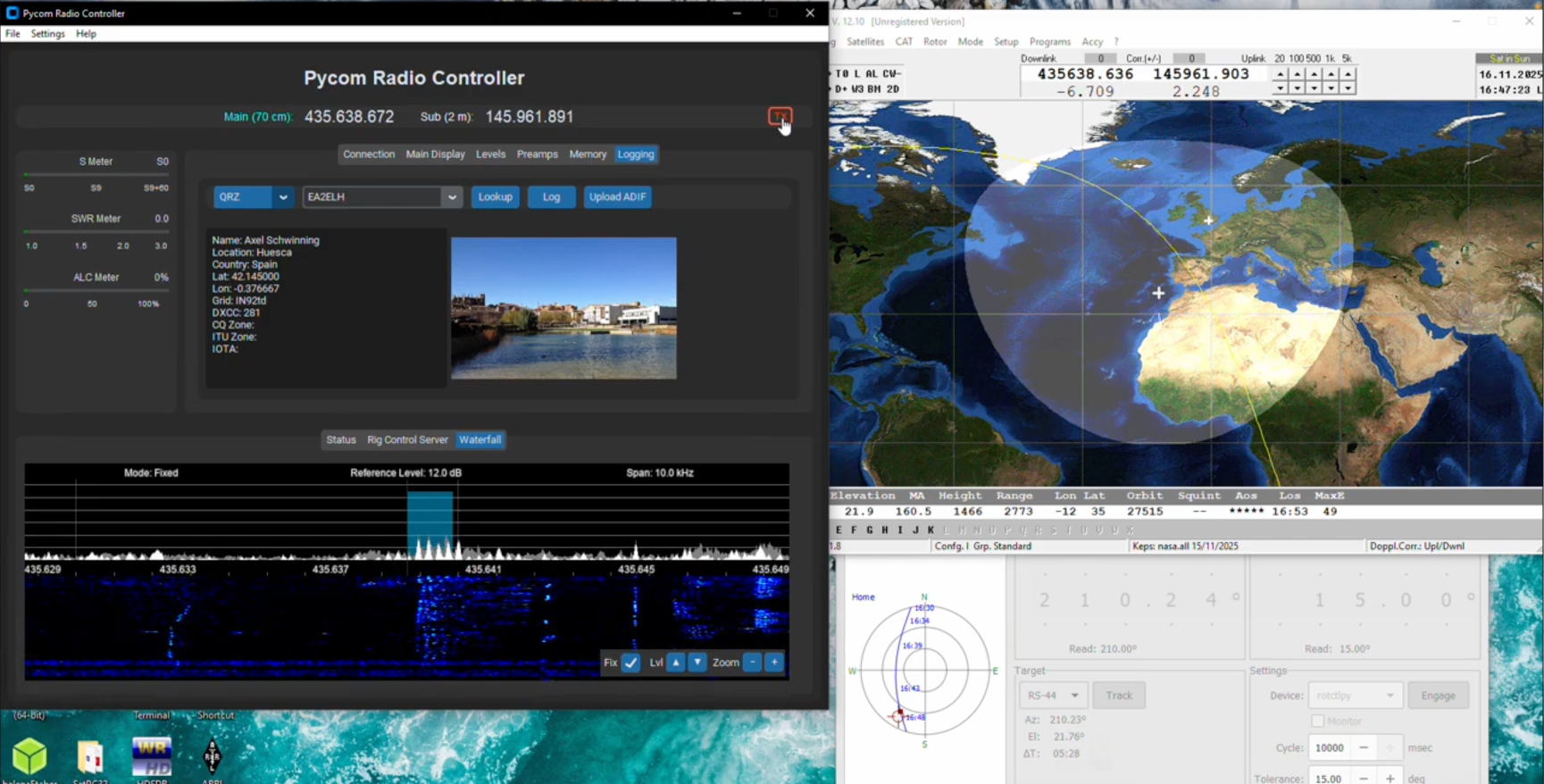Open the Settings menu in Pycom
This screenshot has width=1544, height=784.
47,34
